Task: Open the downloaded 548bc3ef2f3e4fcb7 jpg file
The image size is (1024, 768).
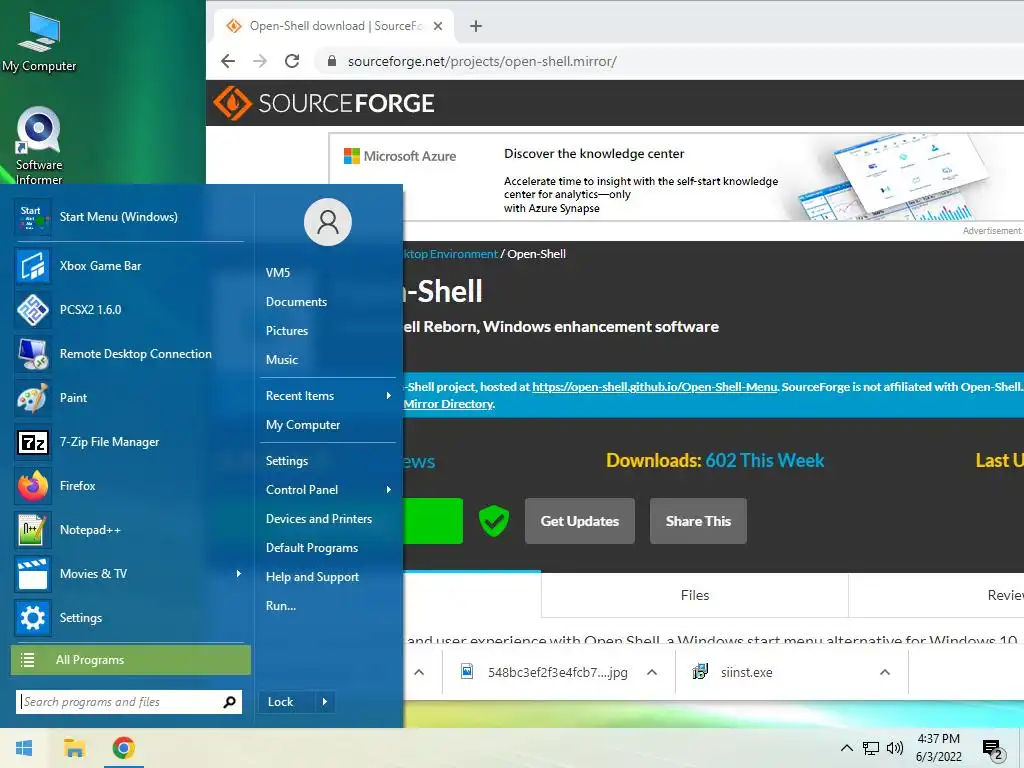Action: (x=557, y=673)
